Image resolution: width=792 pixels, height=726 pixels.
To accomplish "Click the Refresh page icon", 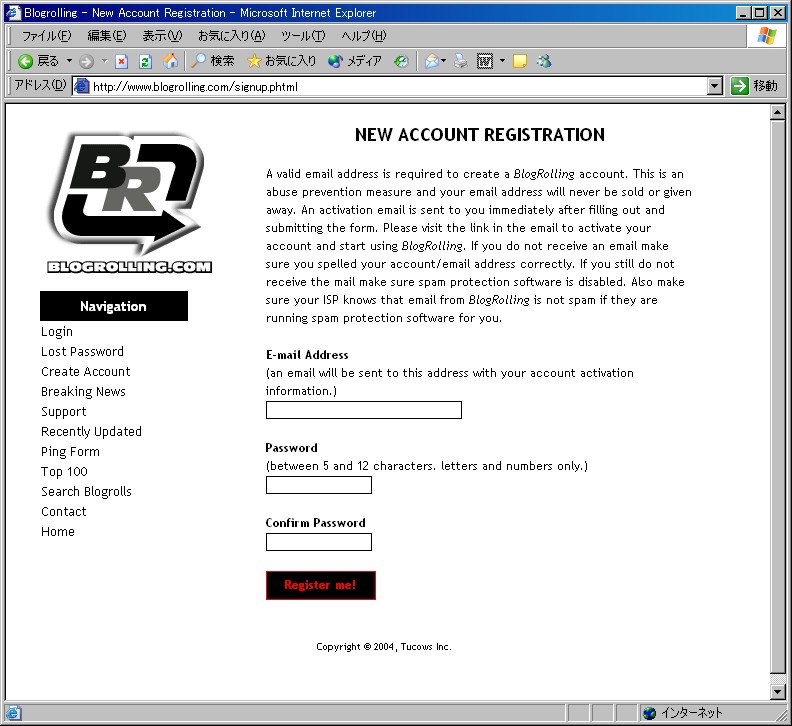I will [x=145, y=61].
